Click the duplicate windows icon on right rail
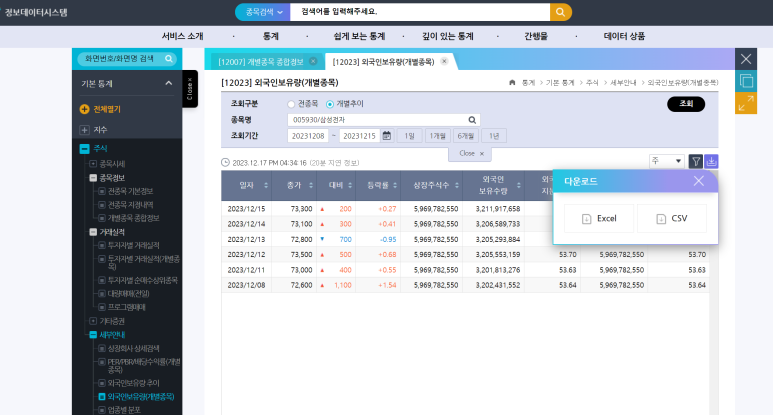This screenshot has width=773, height=415. (x=746, y=81)
